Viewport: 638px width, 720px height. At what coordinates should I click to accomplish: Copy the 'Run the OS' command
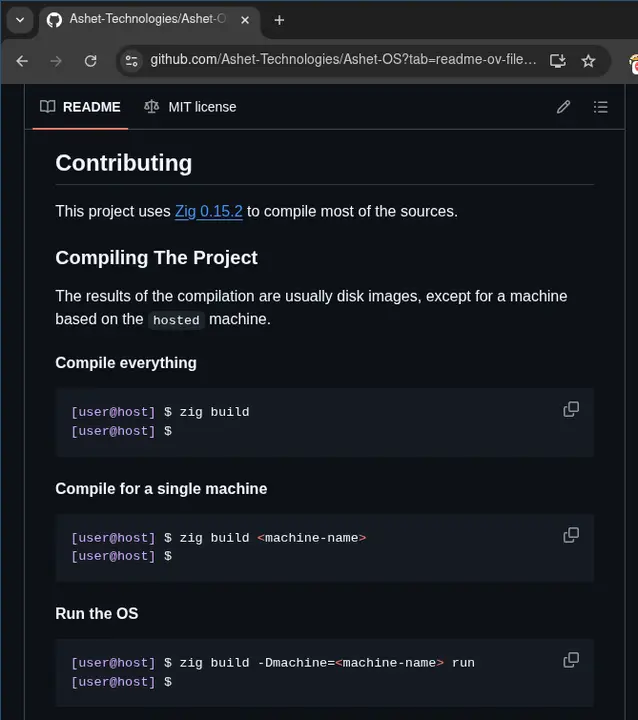571,660
